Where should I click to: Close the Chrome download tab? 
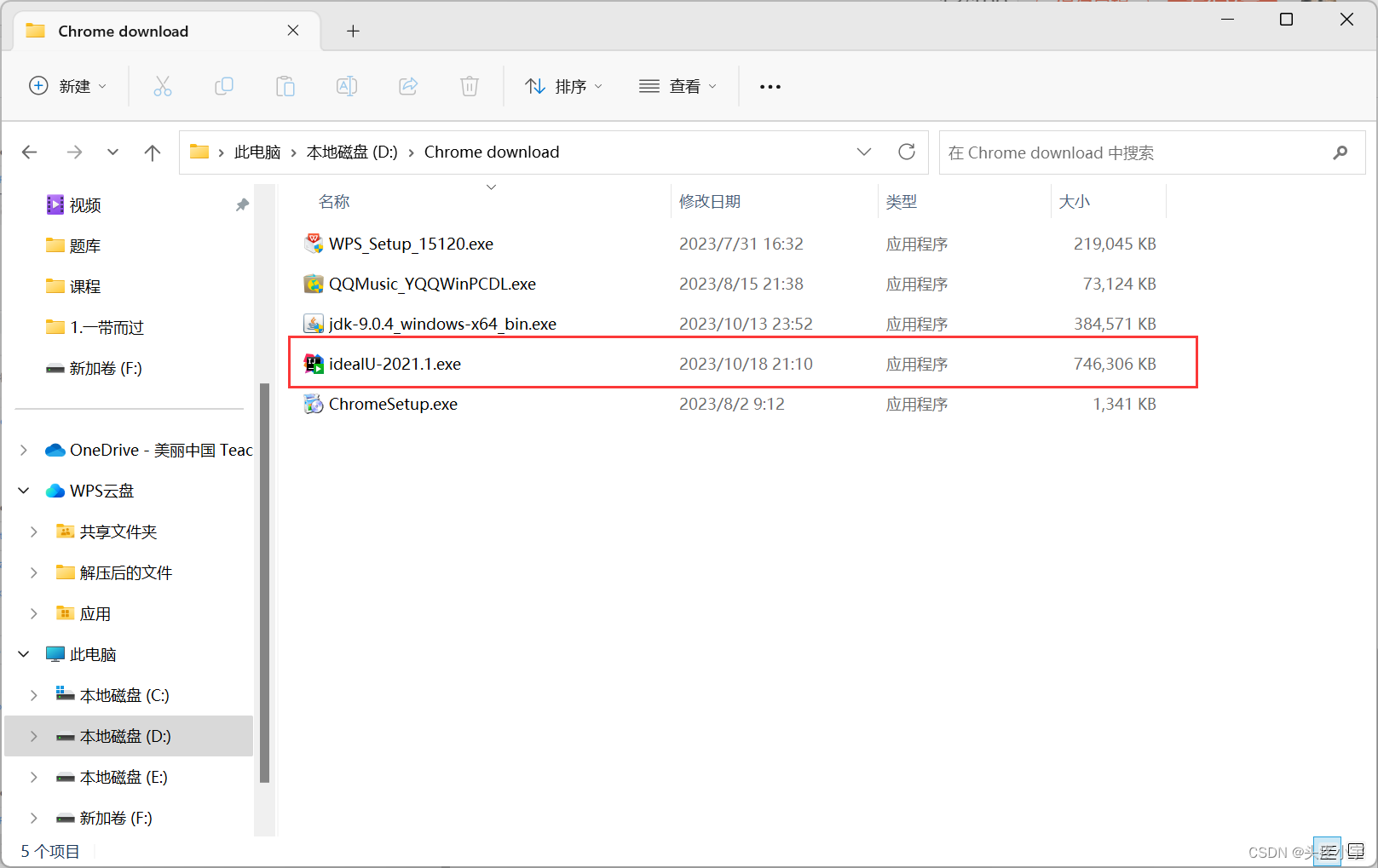coord(293,31)
